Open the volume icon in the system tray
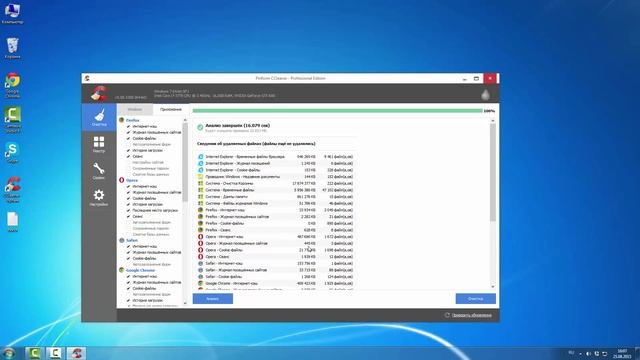Viewport: 640px width, 360px height. coord(588,353)
